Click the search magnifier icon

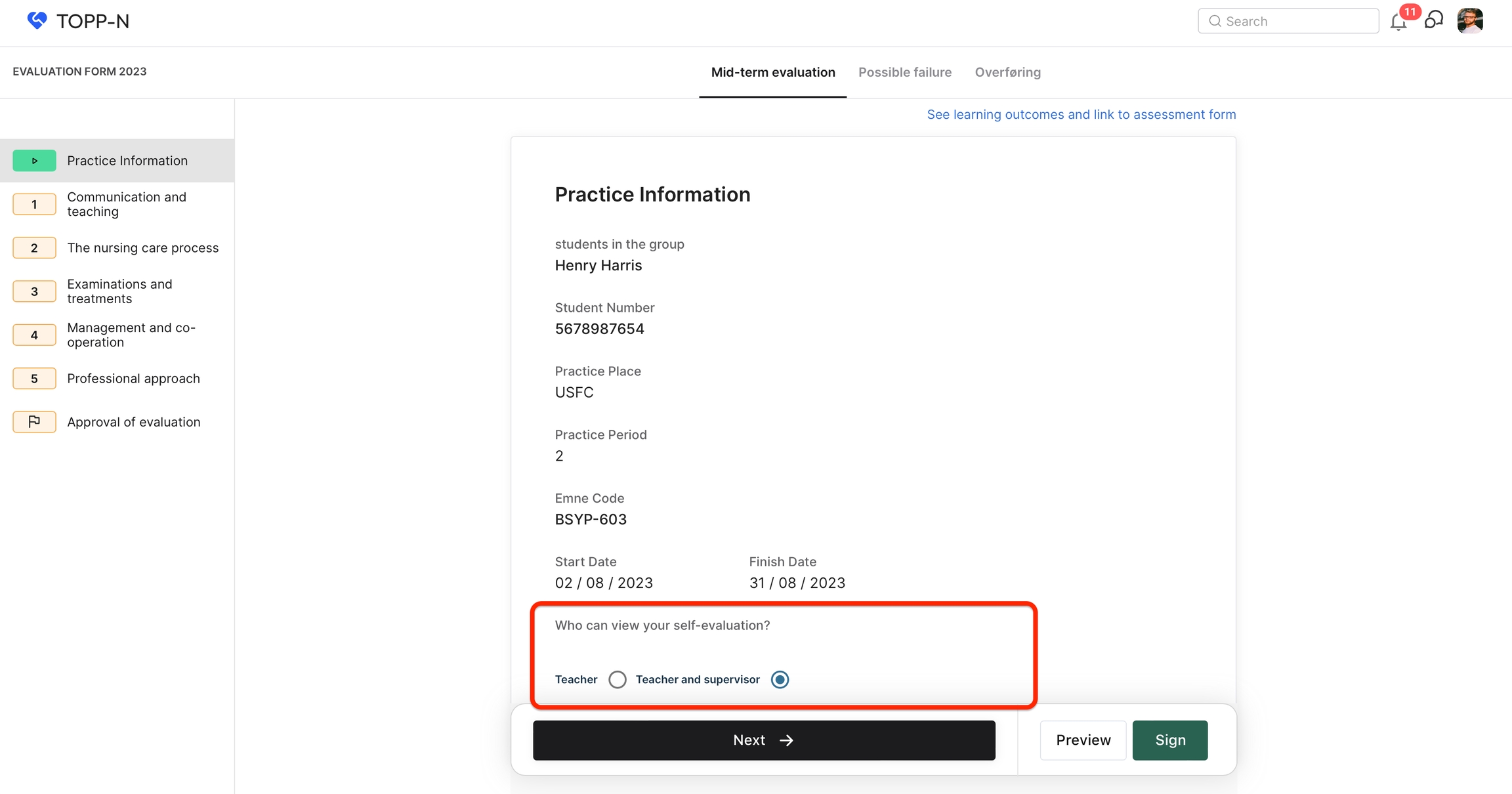(1215, 21)
